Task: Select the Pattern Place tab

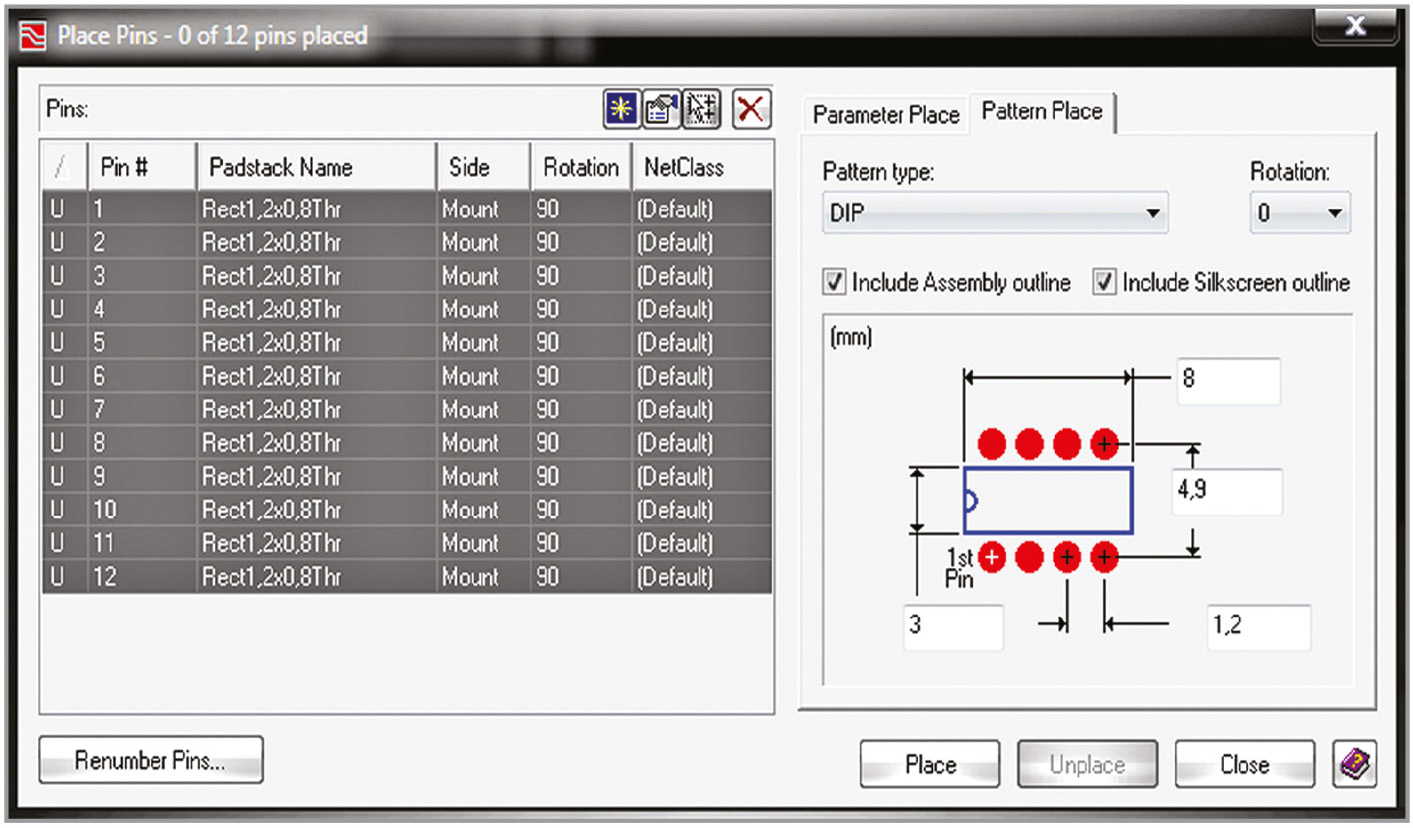Action: click(1042, 112)
